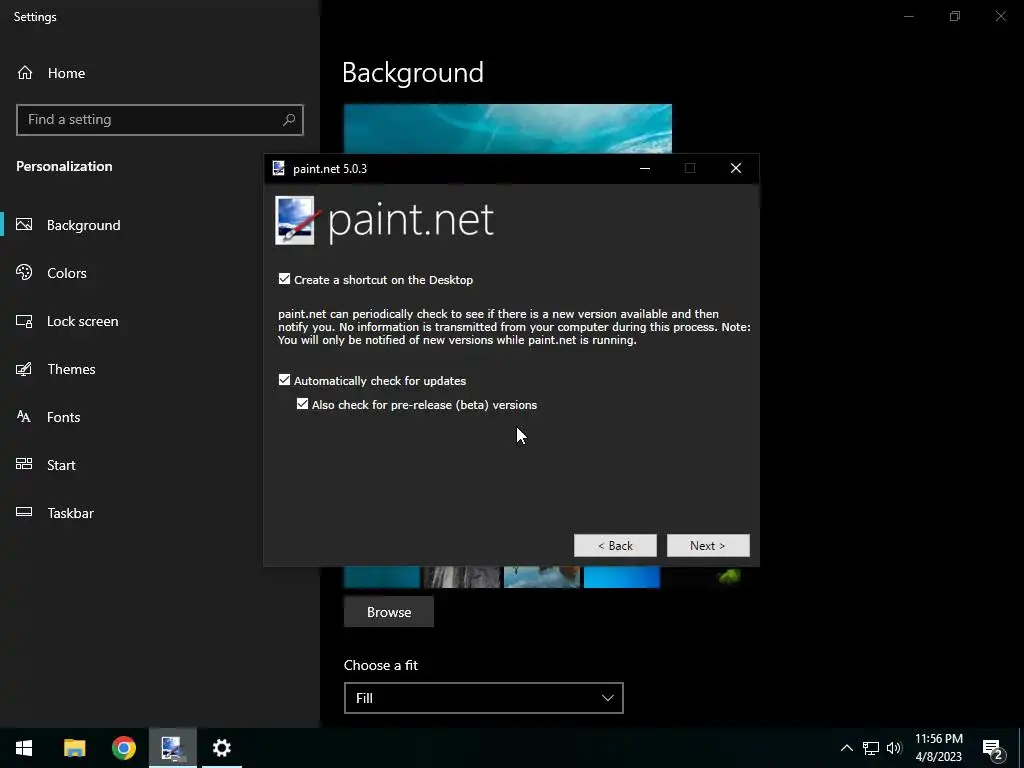Click paint.net title bar icon
Screen dimensions: 1024x768
[279, 168]
